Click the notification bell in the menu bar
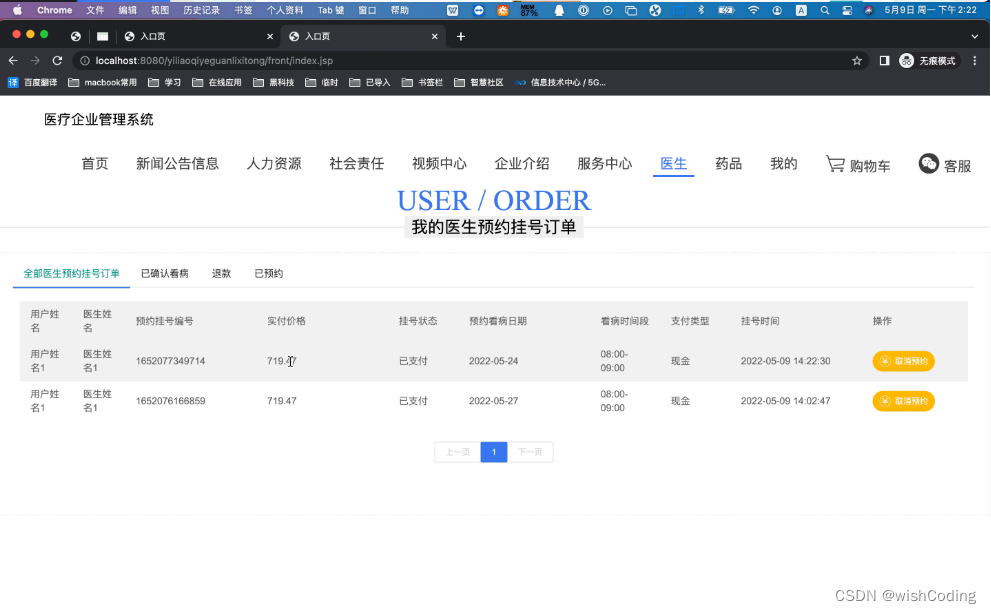 click(558, 10)
